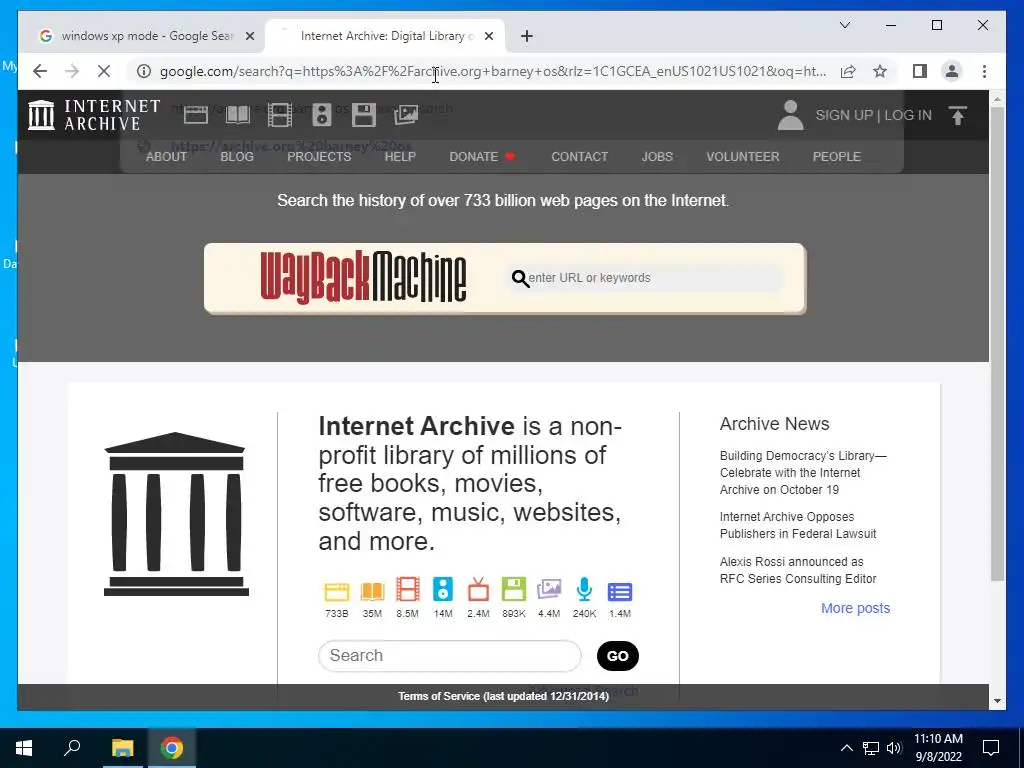The width and height of the screenshot is (1024, 768).
Task: Click the share page icon in address bar
Action: [848, 71]
